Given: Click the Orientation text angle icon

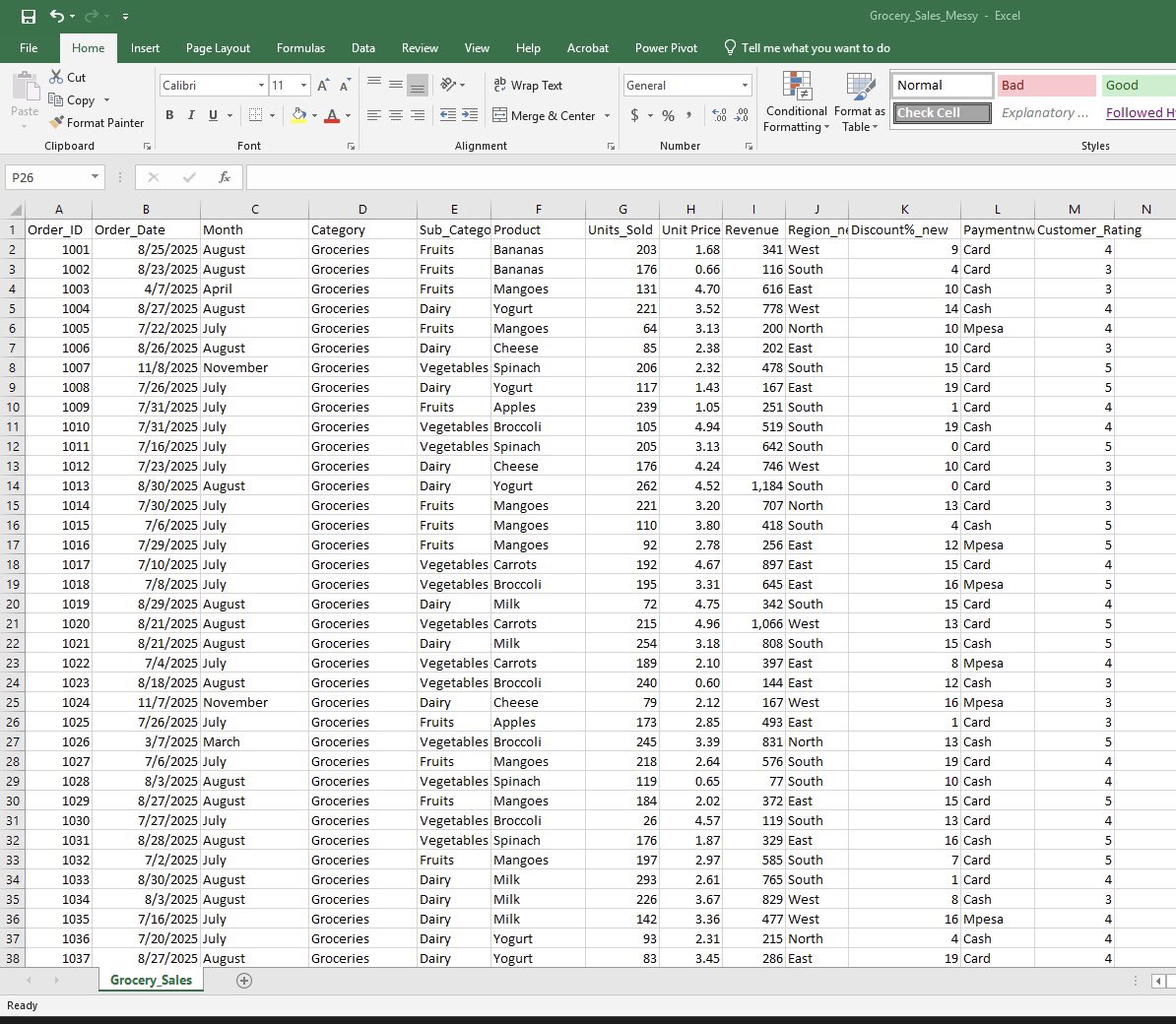Looking at the screenshot, I should click(448, 84).
